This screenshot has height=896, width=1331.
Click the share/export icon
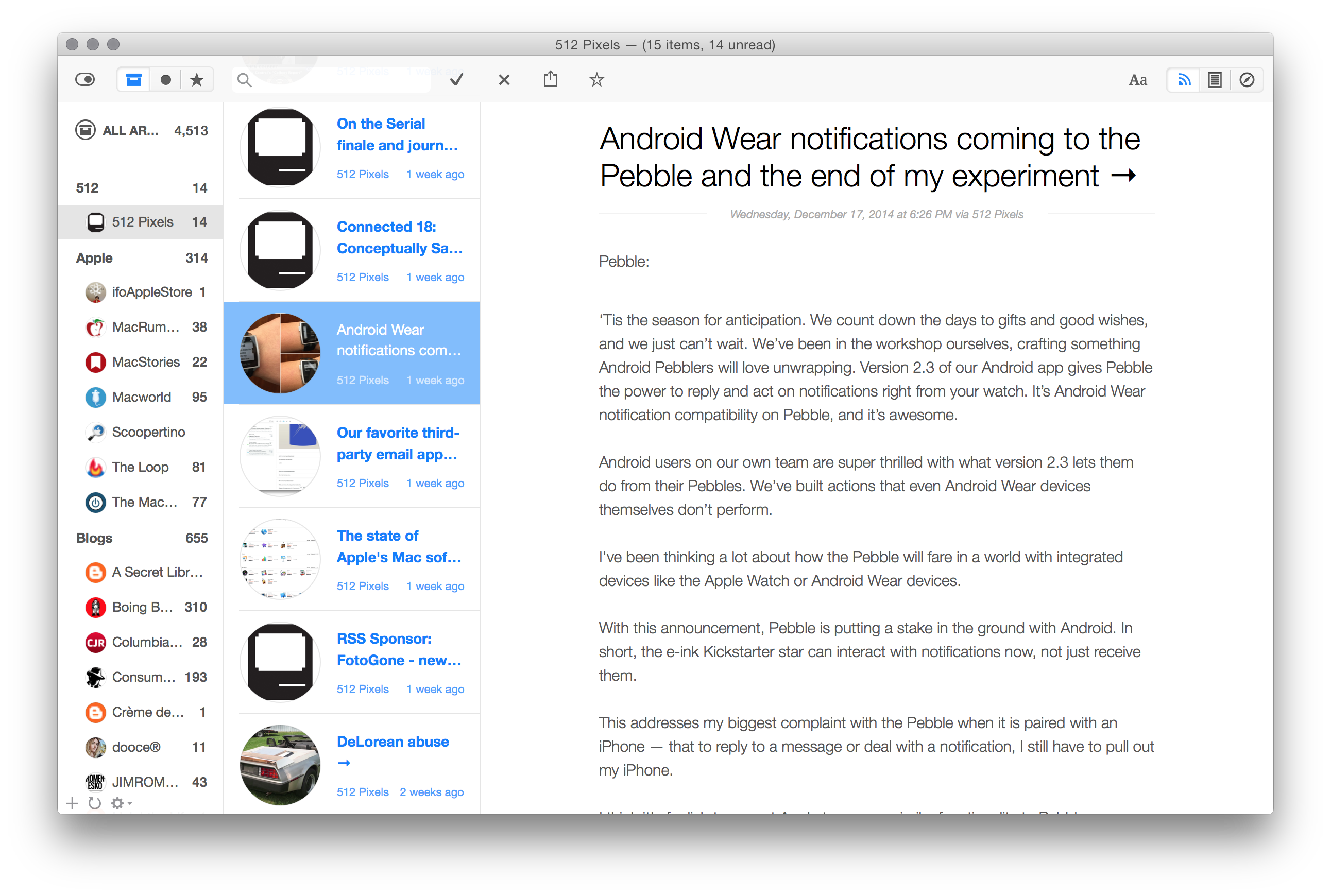[x=552, y=79]
